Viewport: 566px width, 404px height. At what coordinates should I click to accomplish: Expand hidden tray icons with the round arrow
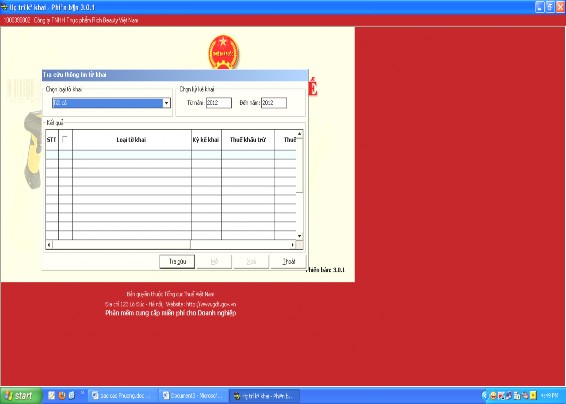(x=485, y=396)
